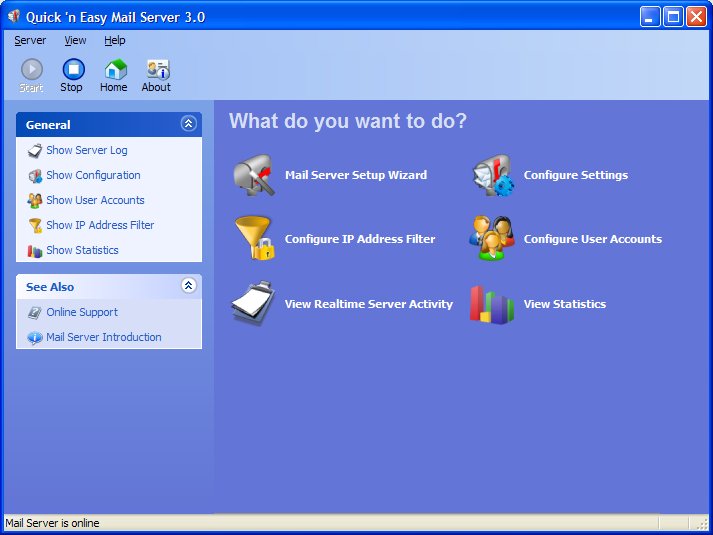The height and width of the screenshot is (535, 713).
Task: Click the mailbox icon for Setup Wizard
Action: (x=254, y=175)
